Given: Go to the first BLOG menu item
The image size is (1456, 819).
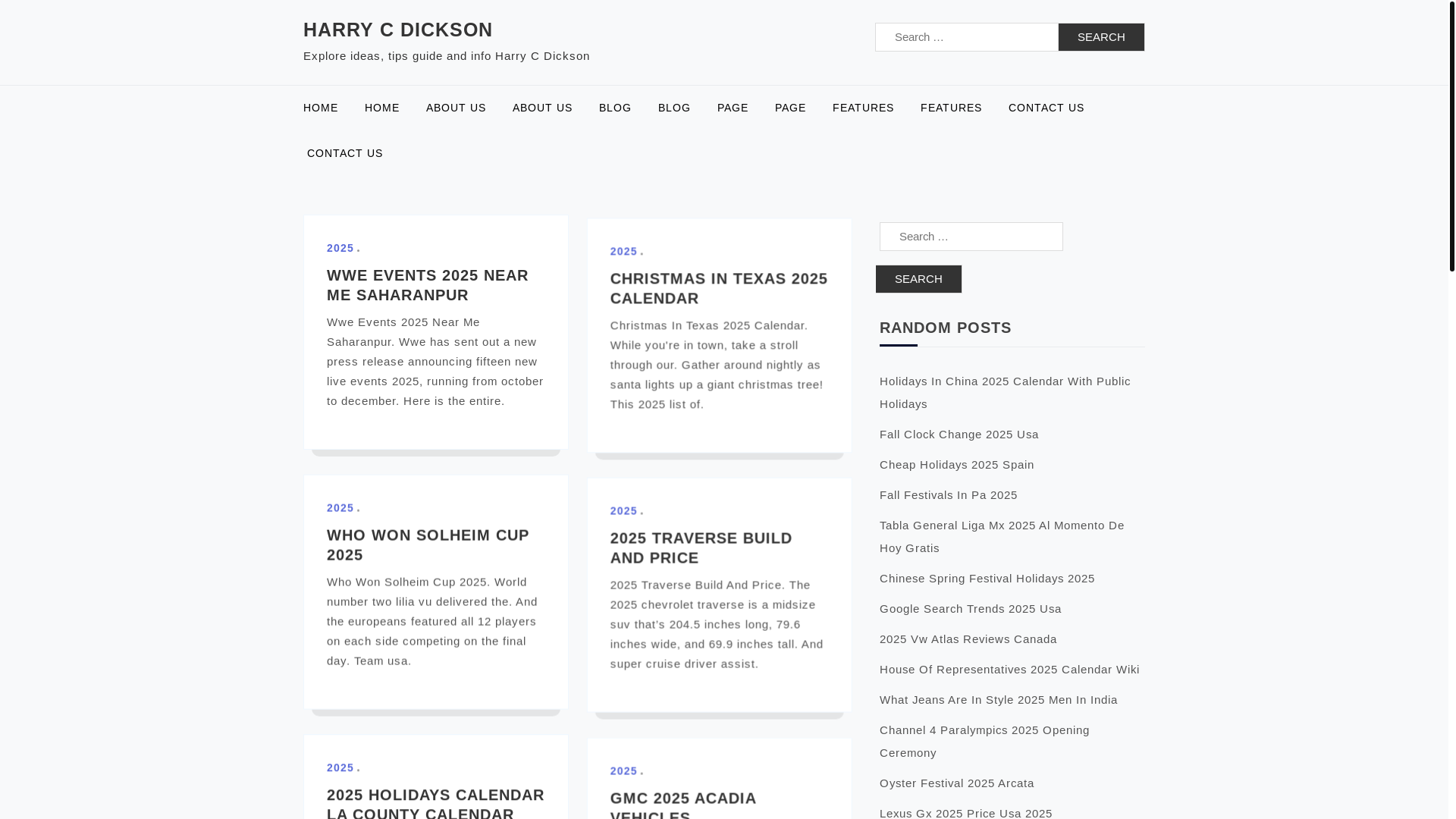Looking at the screenshot, I should tap(615, 108).
